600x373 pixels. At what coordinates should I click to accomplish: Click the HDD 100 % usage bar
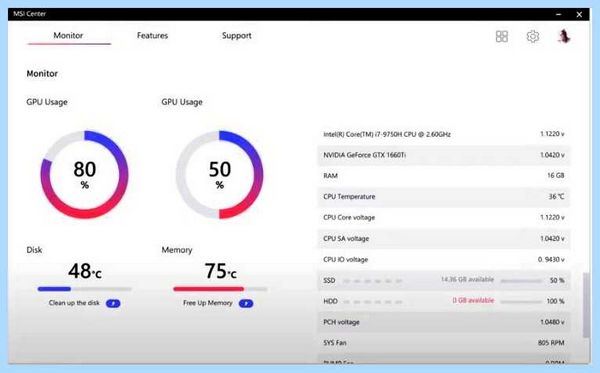[521, 301]
